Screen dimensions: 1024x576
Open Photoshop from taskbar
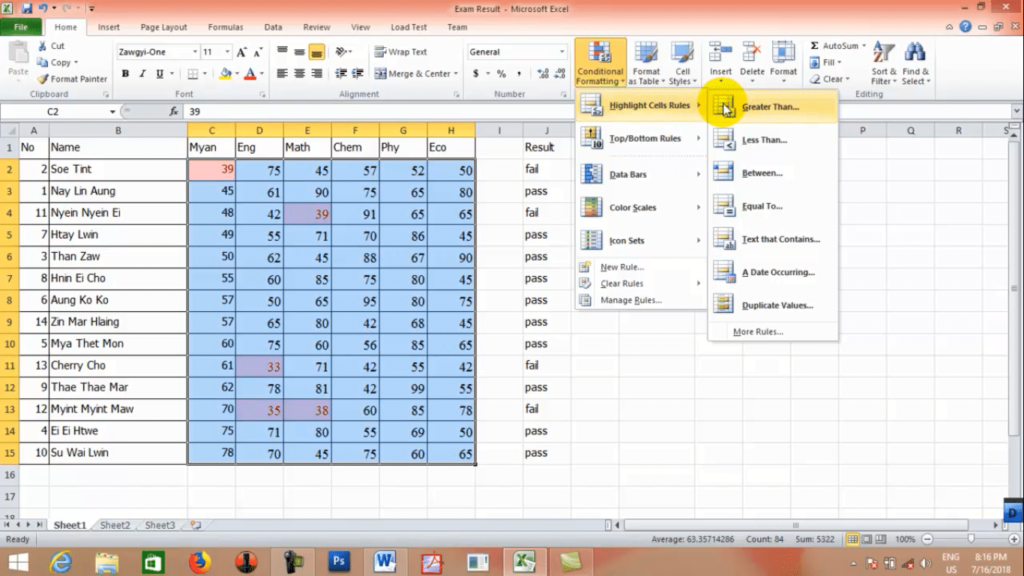pyautogui.click(x=338, y=561)
